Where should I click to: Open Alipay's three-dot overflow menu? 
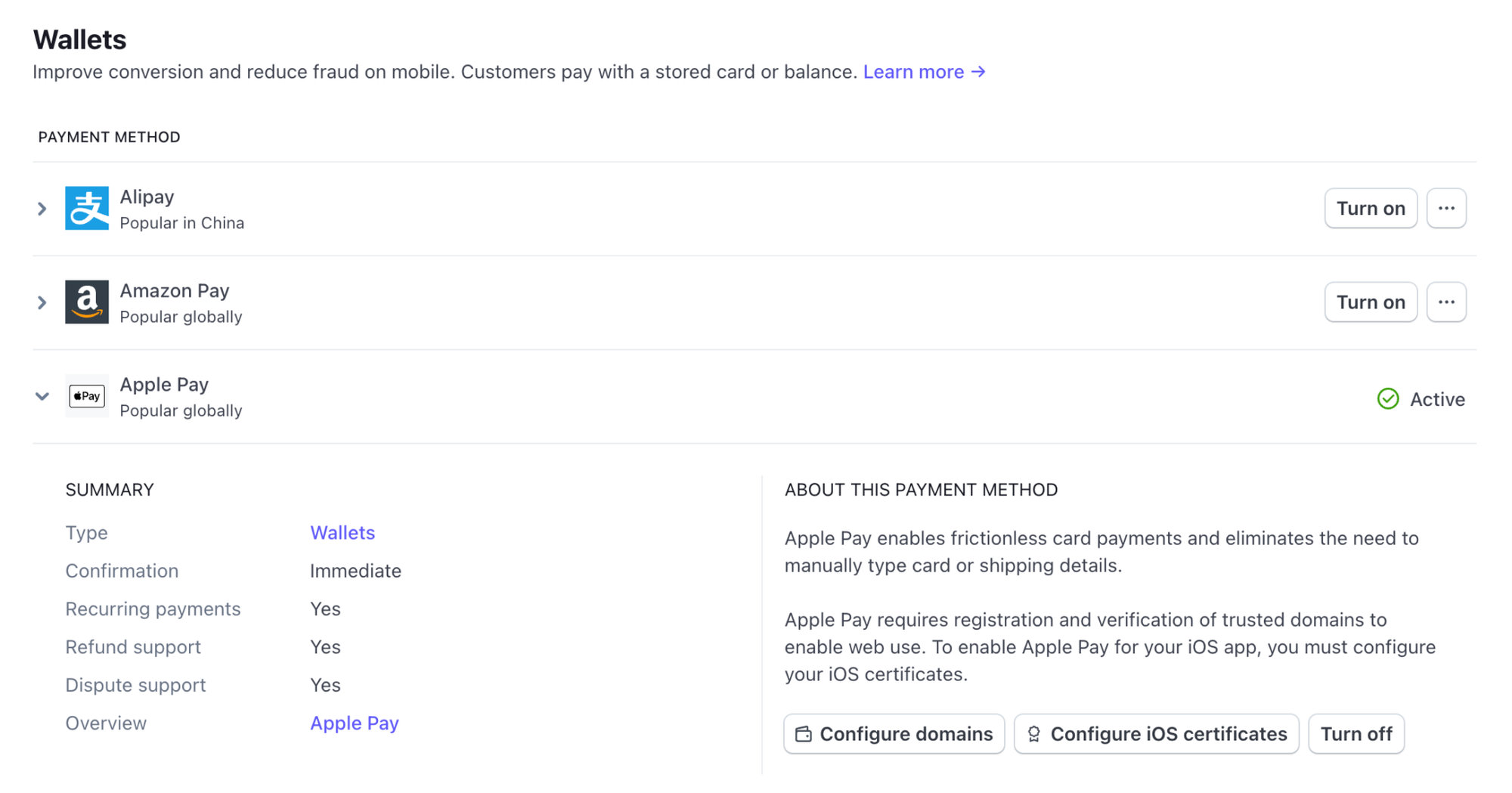(x=1446, y=208)
